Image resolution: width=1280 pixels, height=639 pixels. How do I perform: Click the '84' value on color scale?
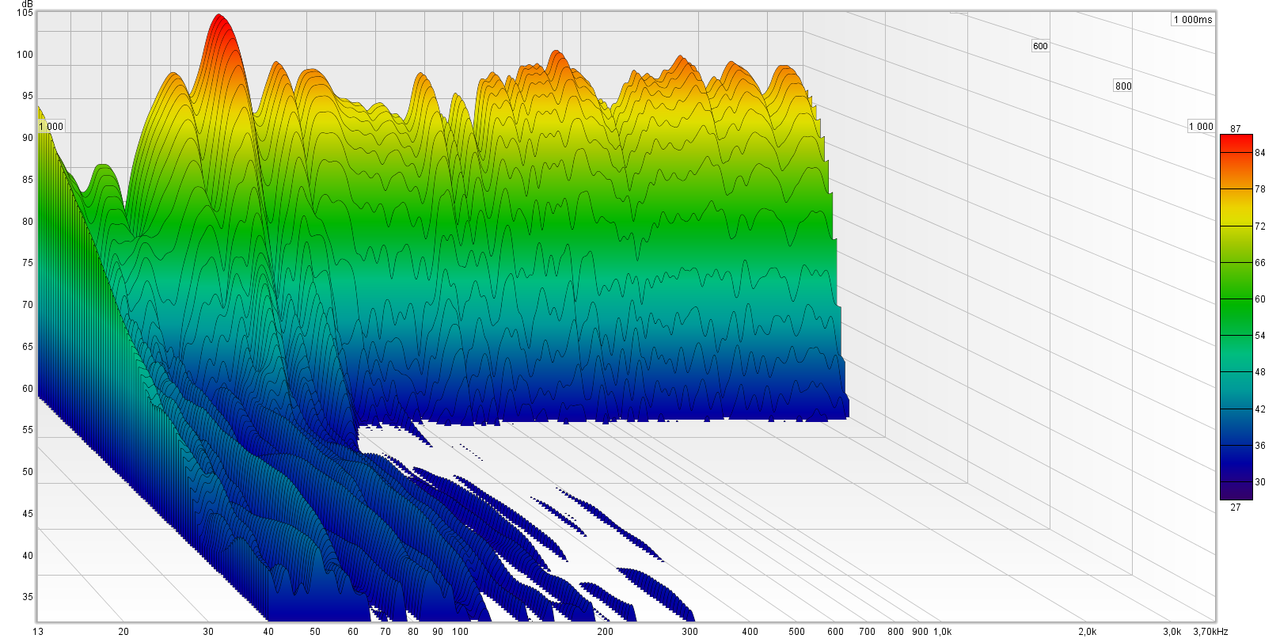pyautogui.click(x=1261, y=153)
